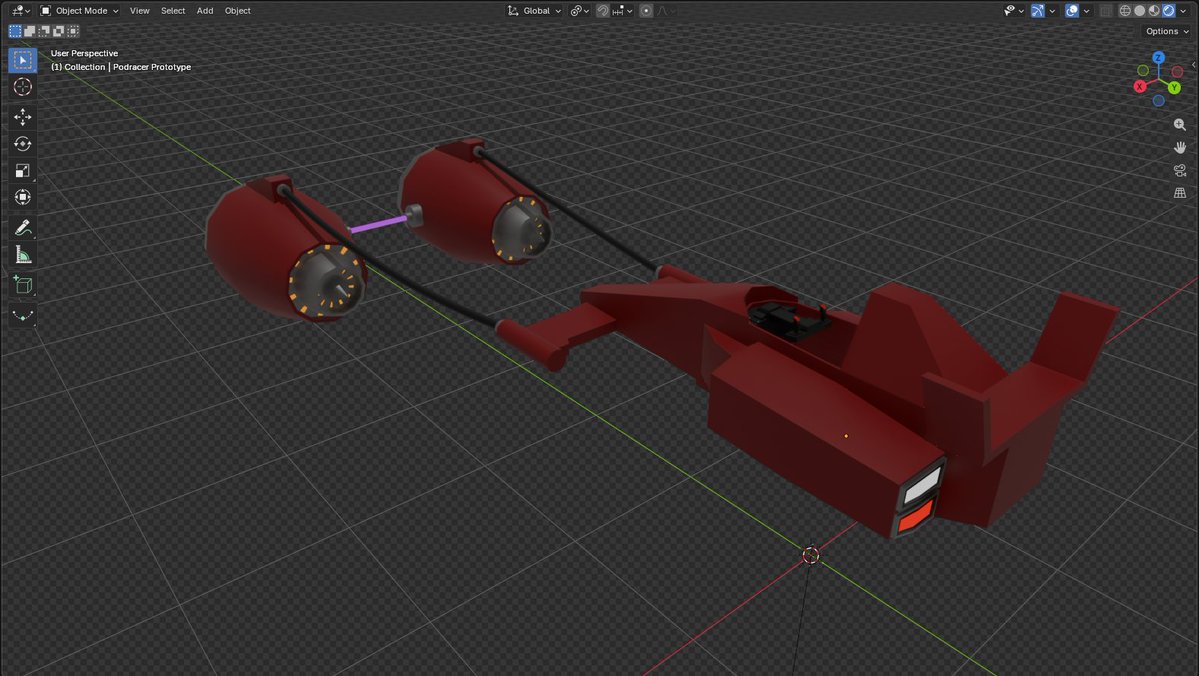
Task: Toggle snapping magnet icon
Action: [603, 11]
